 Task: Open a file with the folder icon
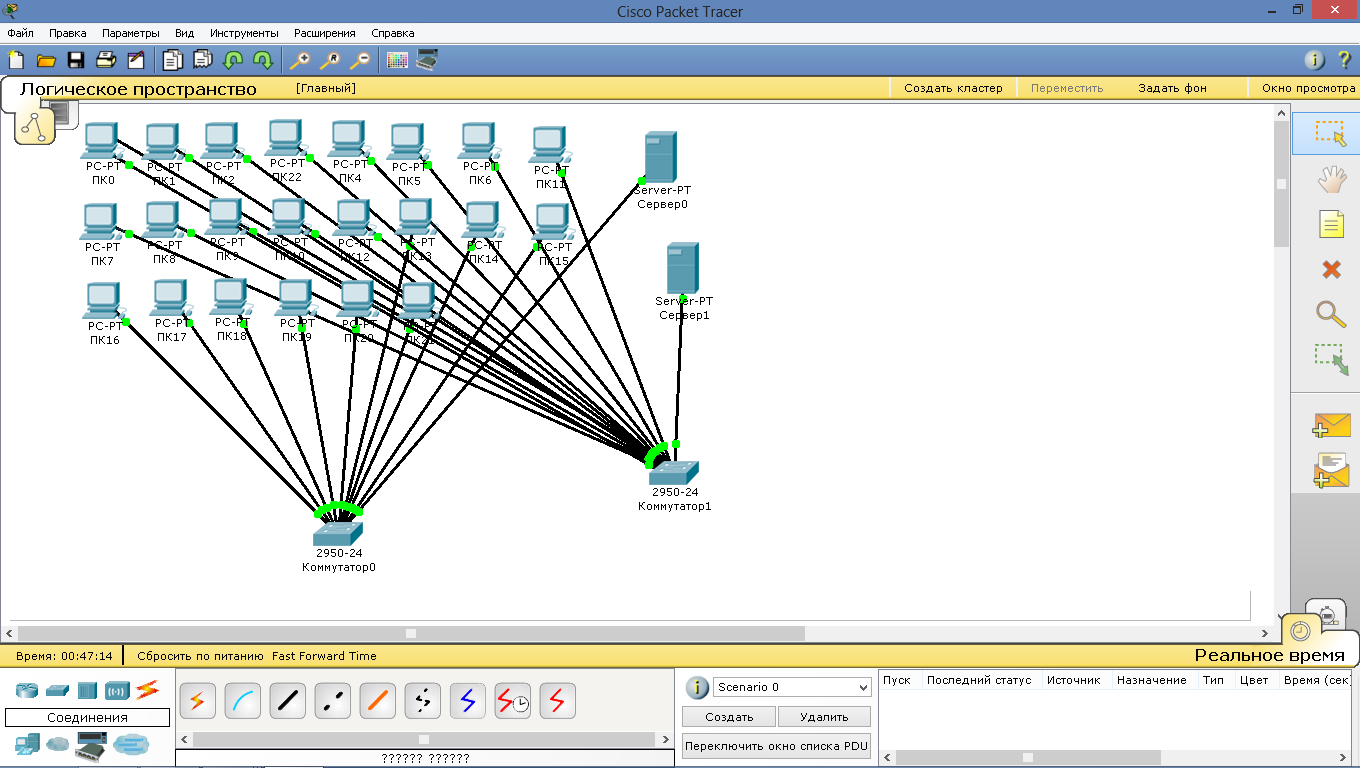tap(46, 60)
